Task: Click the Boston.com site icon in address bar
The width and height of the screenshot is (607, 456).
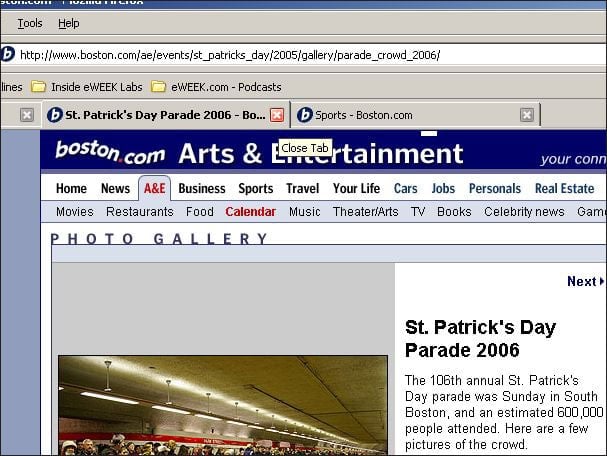Action: (7, 54)
